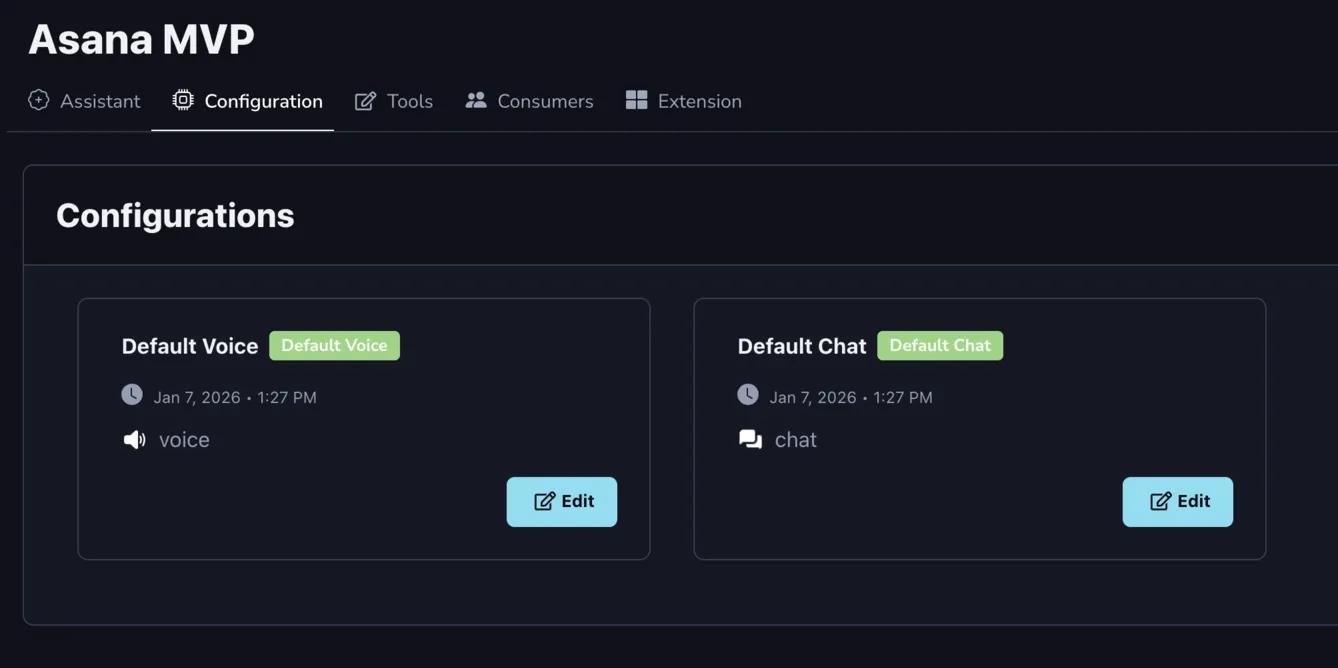Screen dimensions: 1338x668
Task: Click the grid icon next to Extension
Action: 636,100
